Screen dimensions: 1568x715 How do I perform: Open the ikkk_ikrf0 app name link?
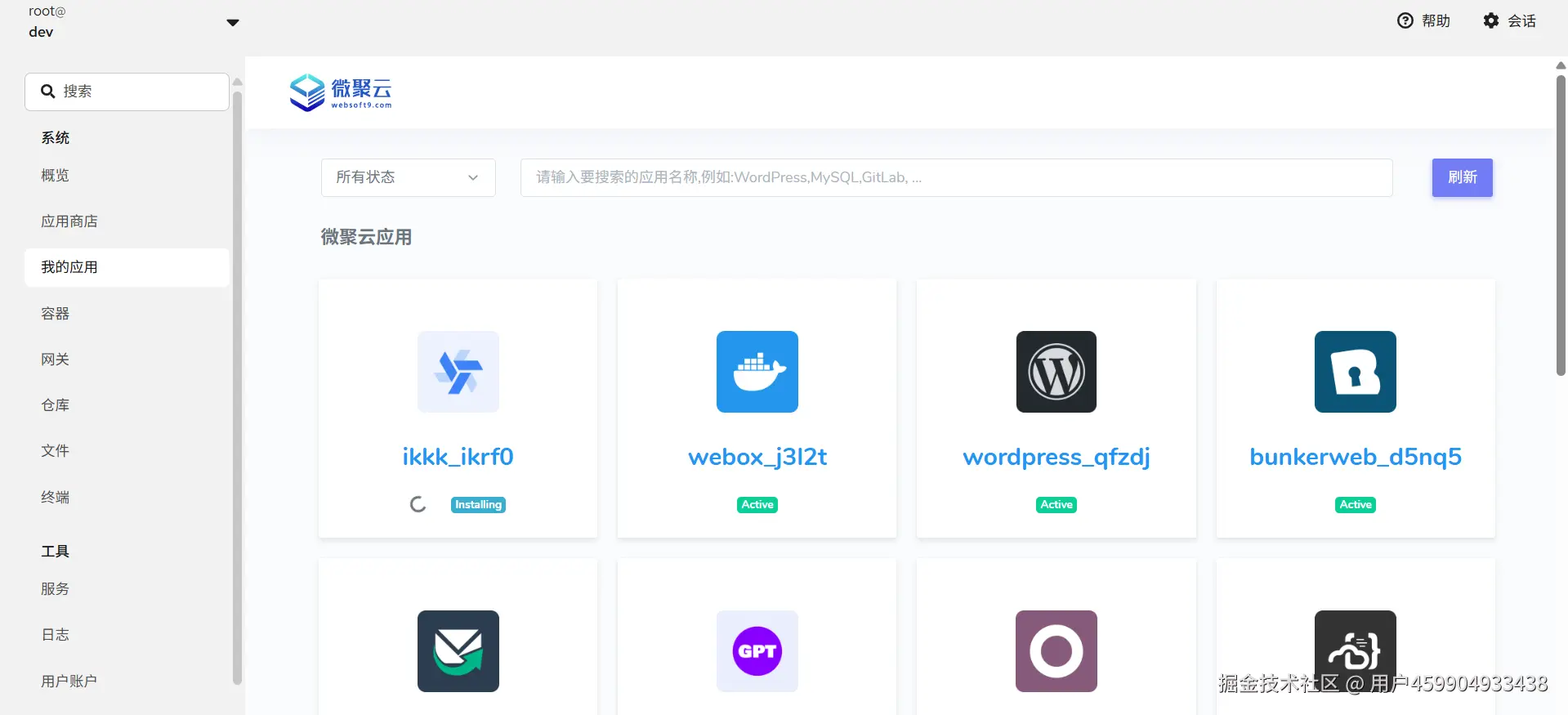coord(458,457)
